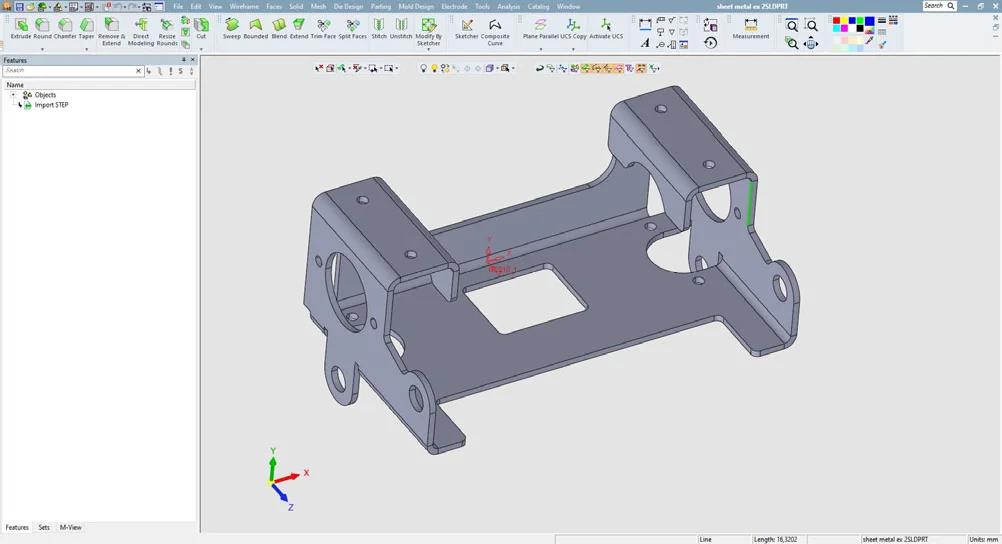Toggle the yellow light bulb icon

pos(434,68)
